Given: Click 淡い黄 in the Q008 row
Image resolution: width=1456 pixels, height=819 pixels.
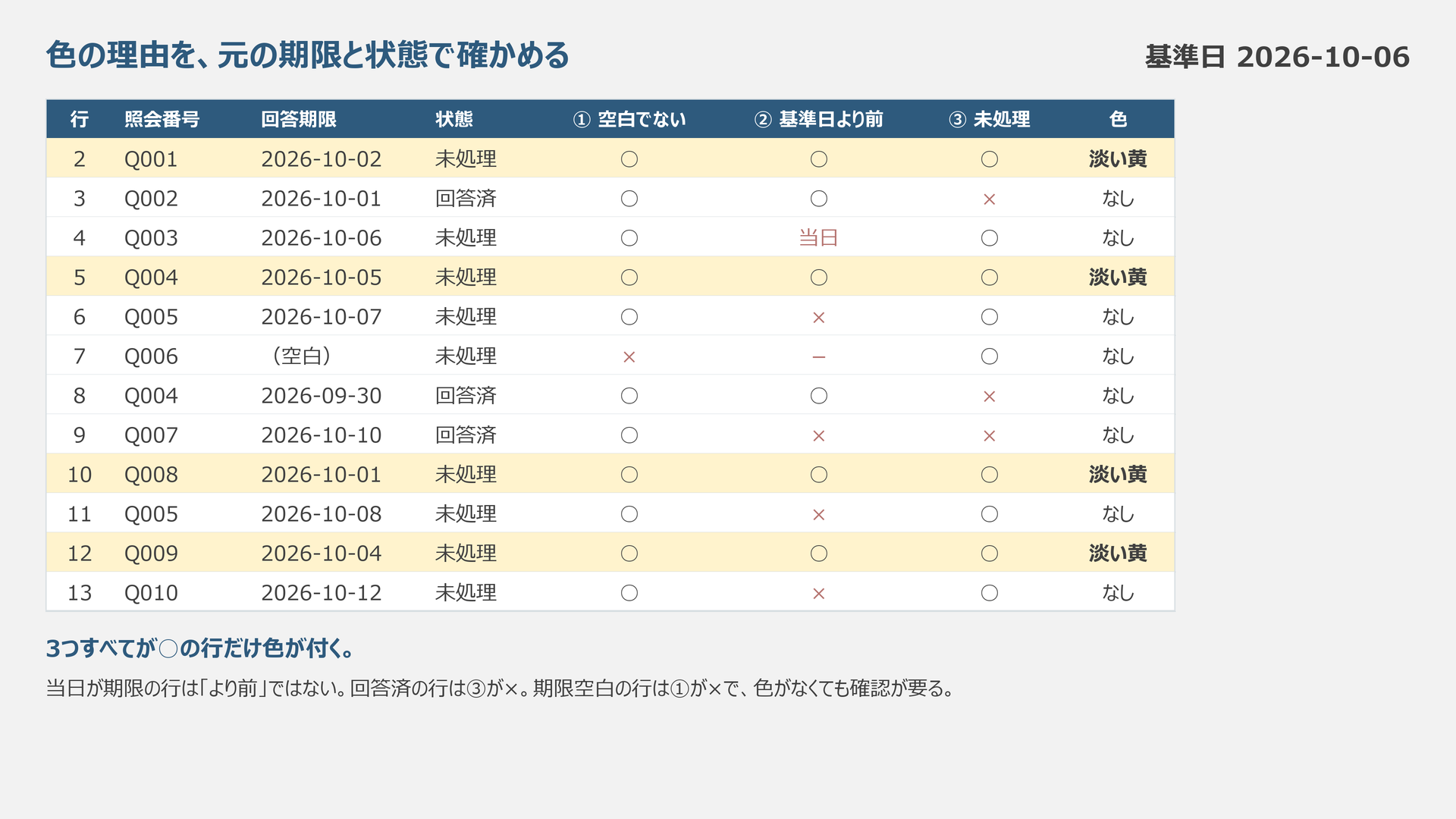Looking at the screenshot, I should (x=1118, y=475).
